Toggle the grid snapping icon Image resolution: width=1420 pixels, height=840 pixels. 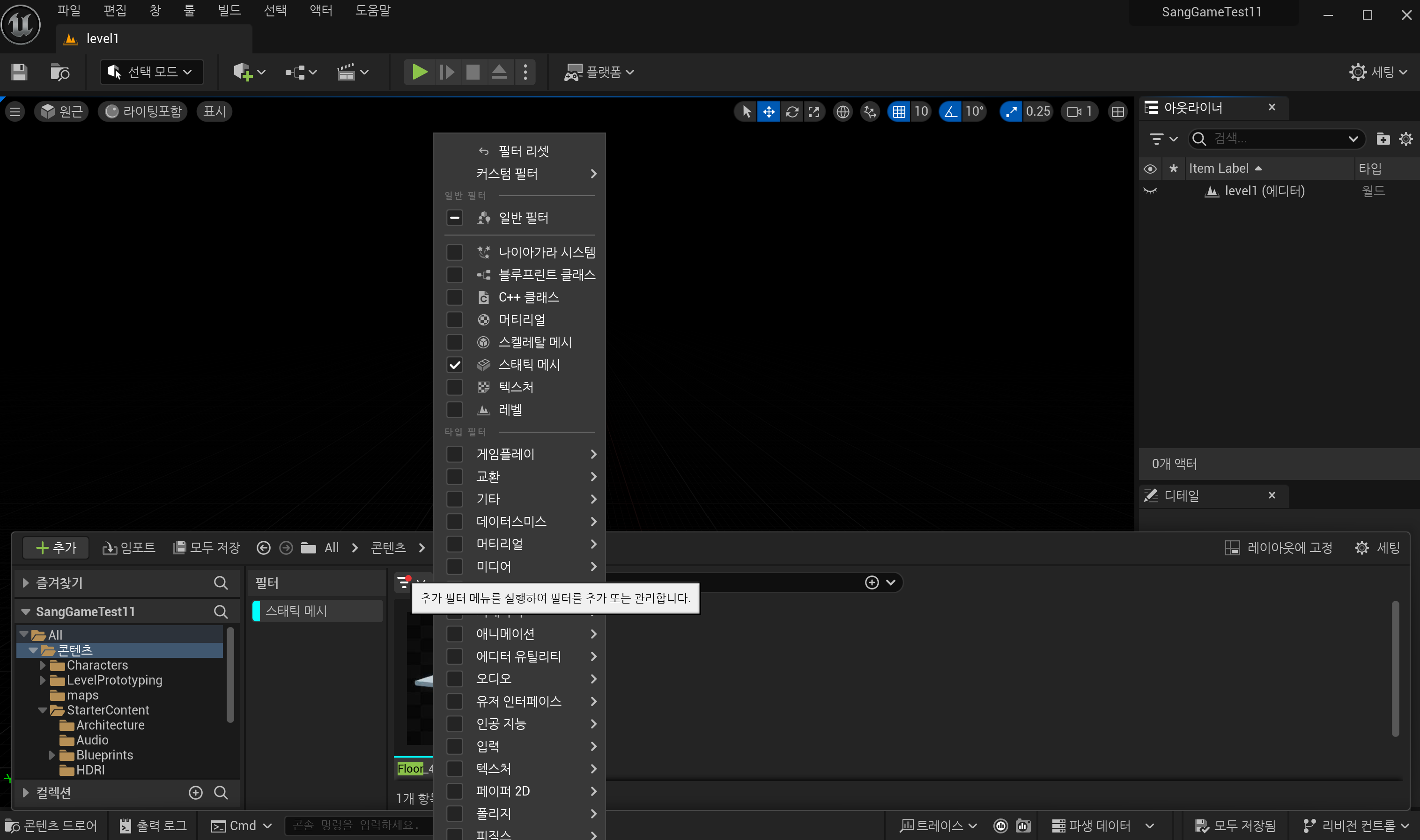[899, 111]
